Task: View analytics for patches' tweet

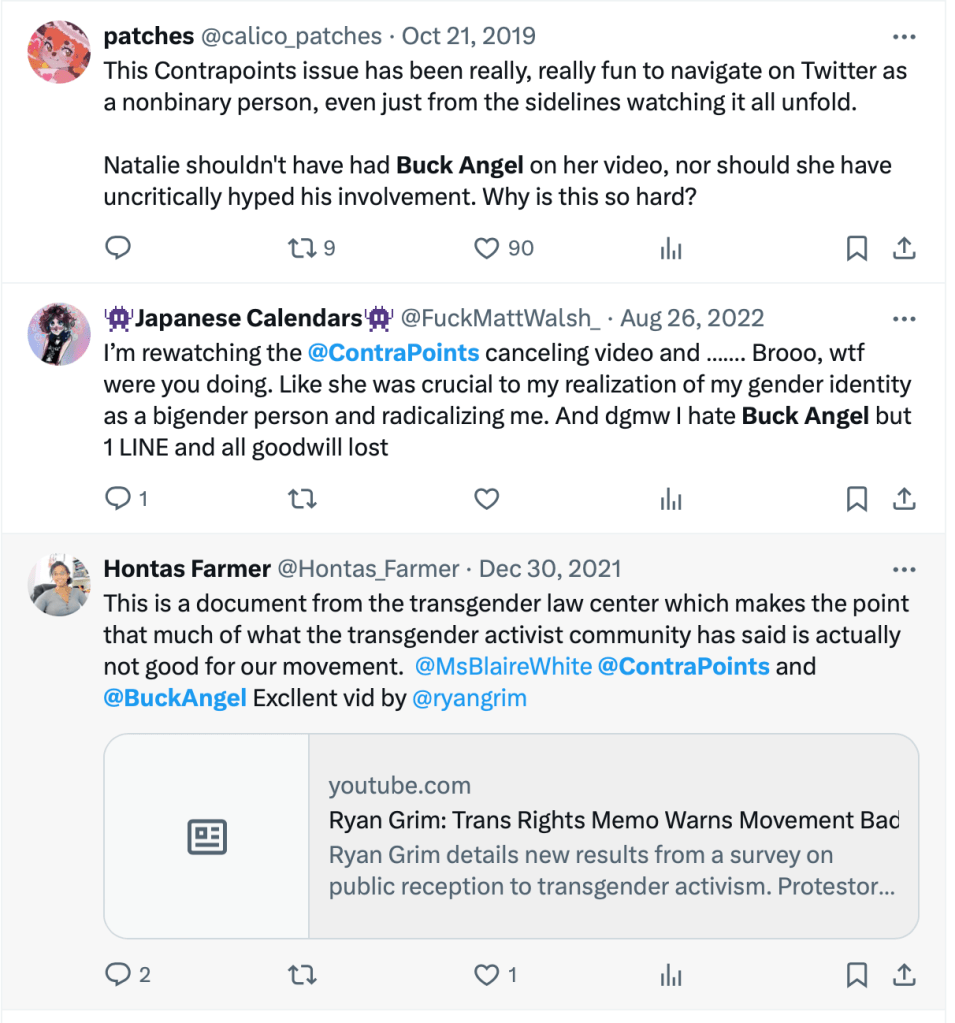Action: (x=671, y=249)
